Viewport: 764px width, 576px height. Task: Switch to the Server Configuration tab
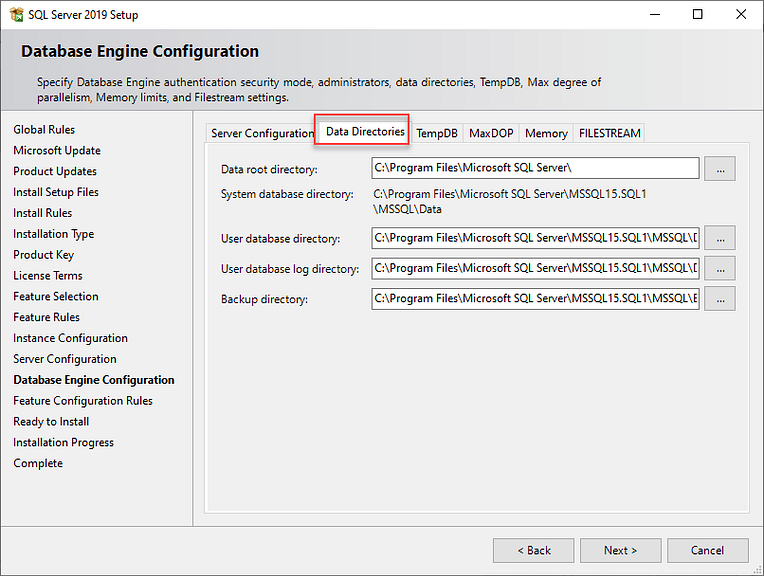262,133
